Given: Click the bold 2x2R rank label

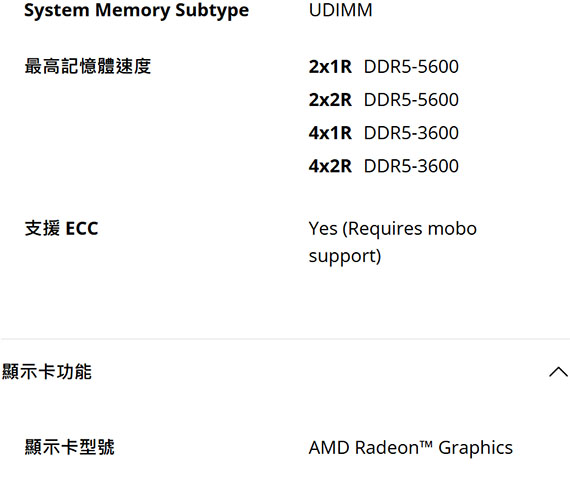Looking at the screenshot, I should (x=330, y=100).
